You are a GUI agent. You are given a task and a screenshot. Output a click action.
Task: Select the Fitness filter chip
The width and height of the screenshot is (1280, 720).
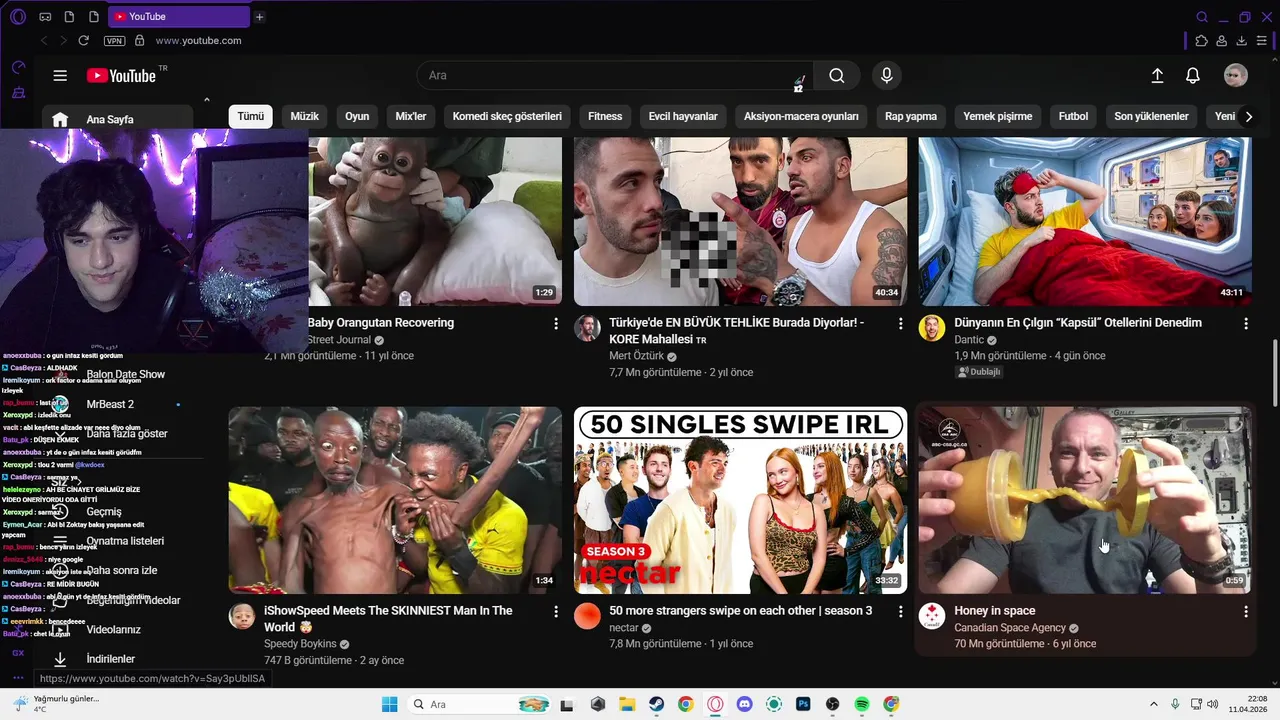click(x=605, y=117)
